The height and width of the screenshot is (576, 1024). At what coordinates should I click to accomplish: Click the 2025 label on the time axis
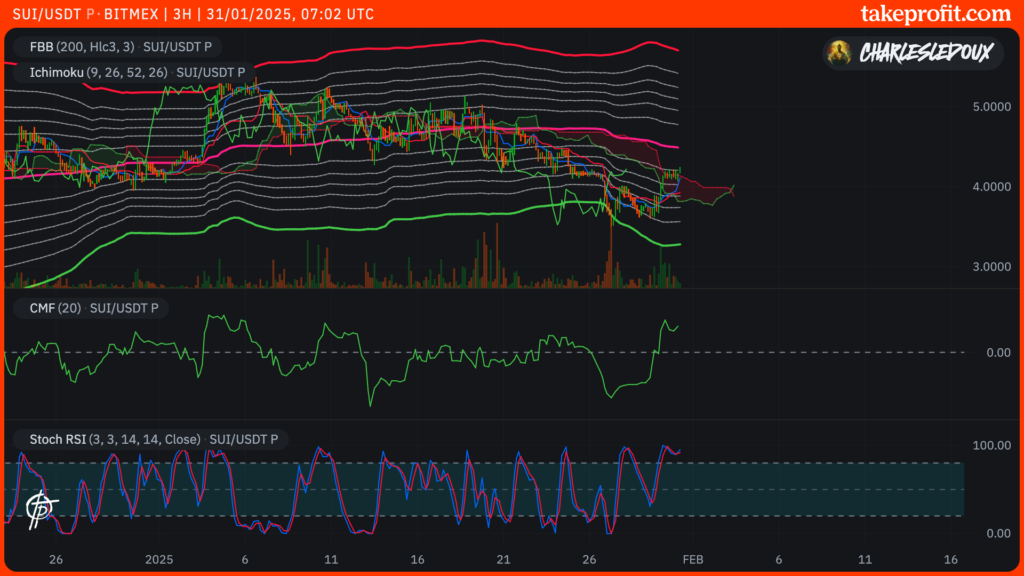(157, 560)
